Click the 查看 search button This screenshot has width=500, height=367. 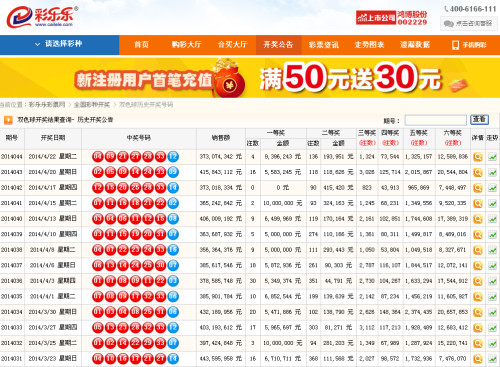pos(479,120)
